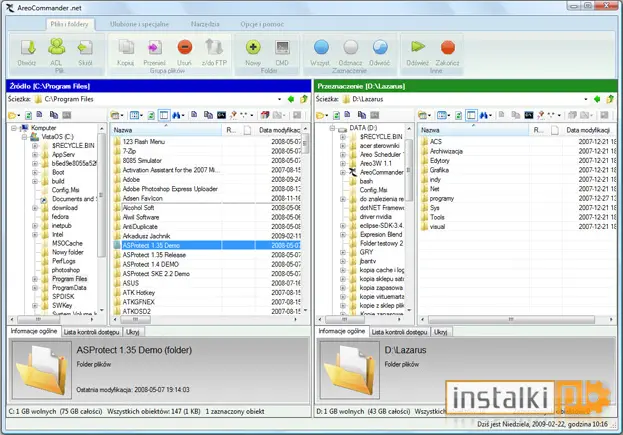The width and height of the screenshot is (623, 435).
Task: Collapse the DATA (D:) tree node
Action: tap(332, 128)
